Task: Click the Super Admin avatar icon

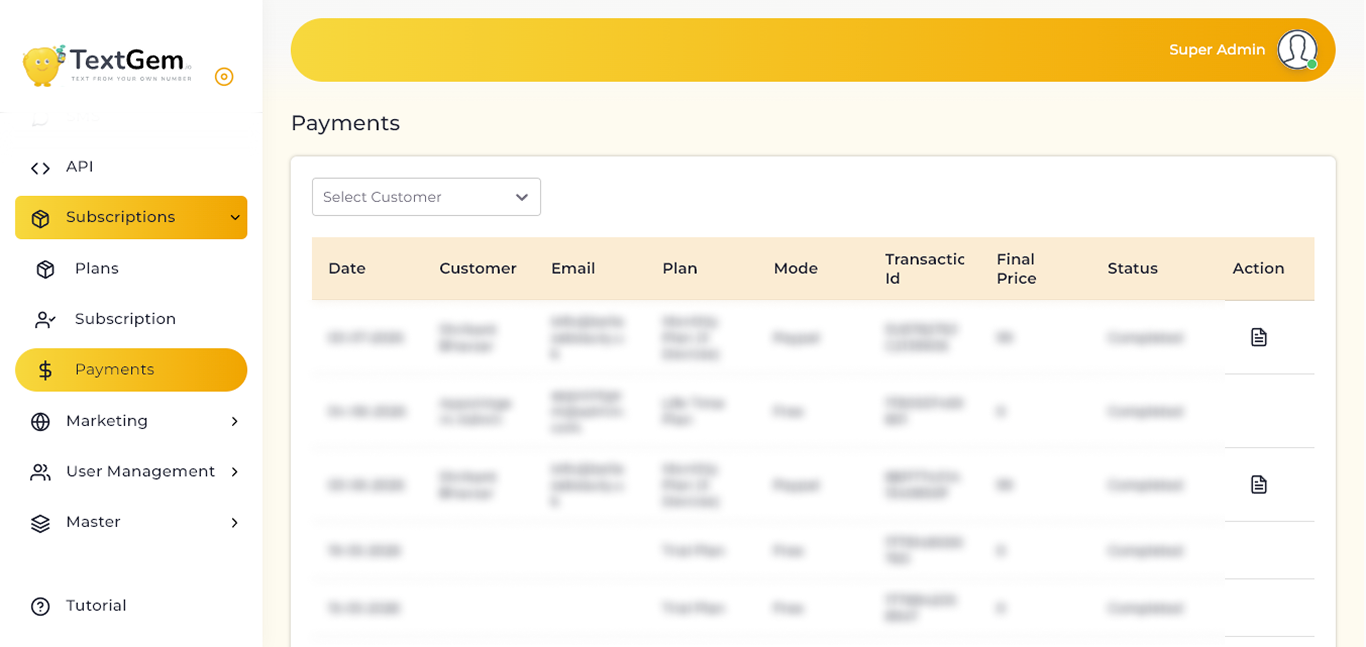Action: tap(1297, 50)
